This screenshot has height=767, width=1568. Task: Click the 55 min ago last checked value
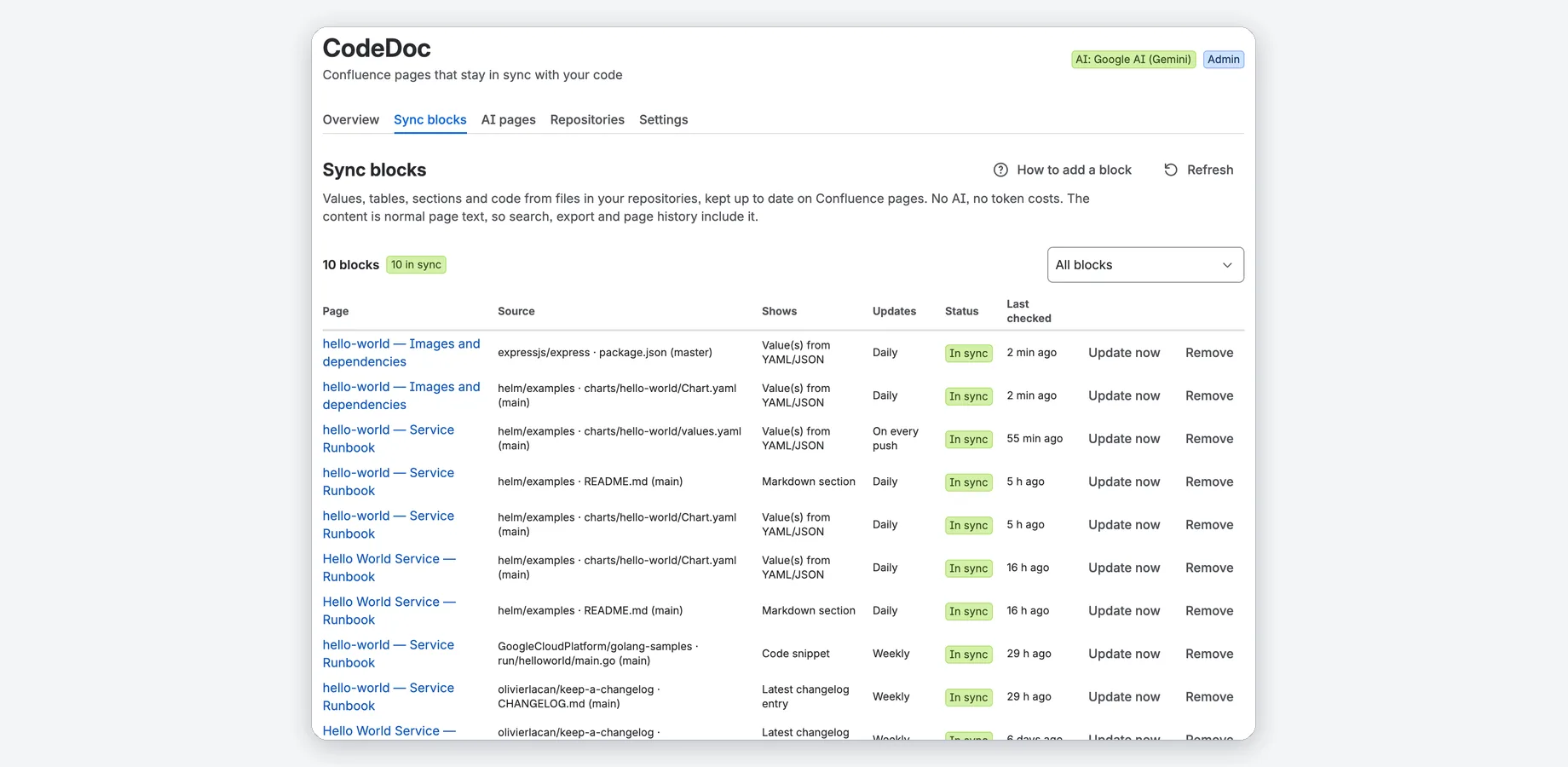click(x=1035, y=439)
